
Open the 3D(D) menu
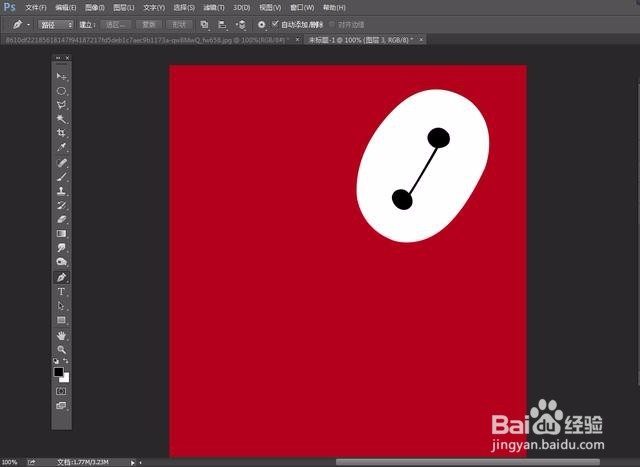click(x=242, y=8)
